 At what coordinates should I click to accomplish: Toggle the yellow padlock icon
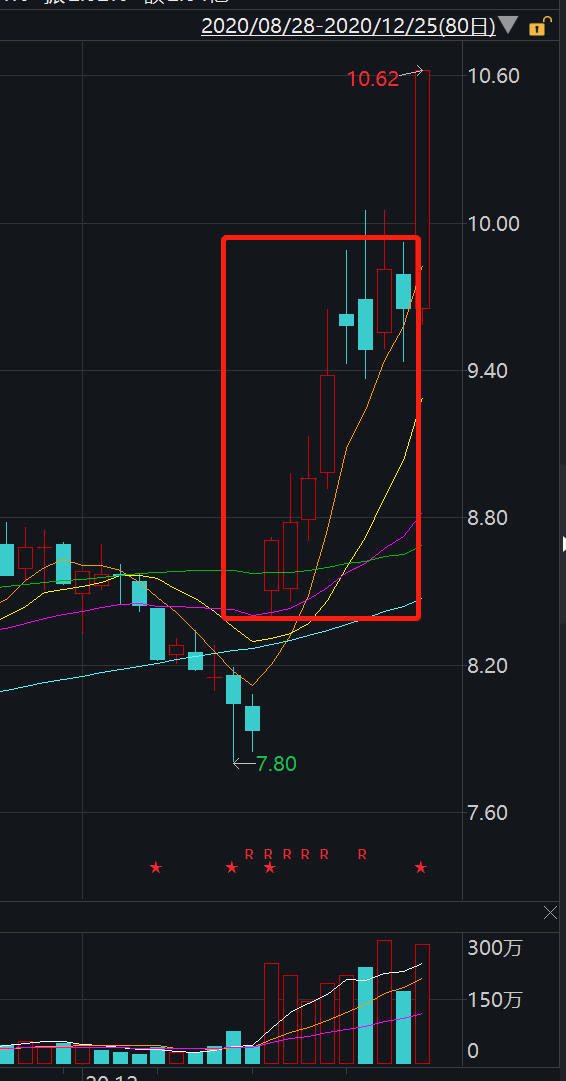538,27
